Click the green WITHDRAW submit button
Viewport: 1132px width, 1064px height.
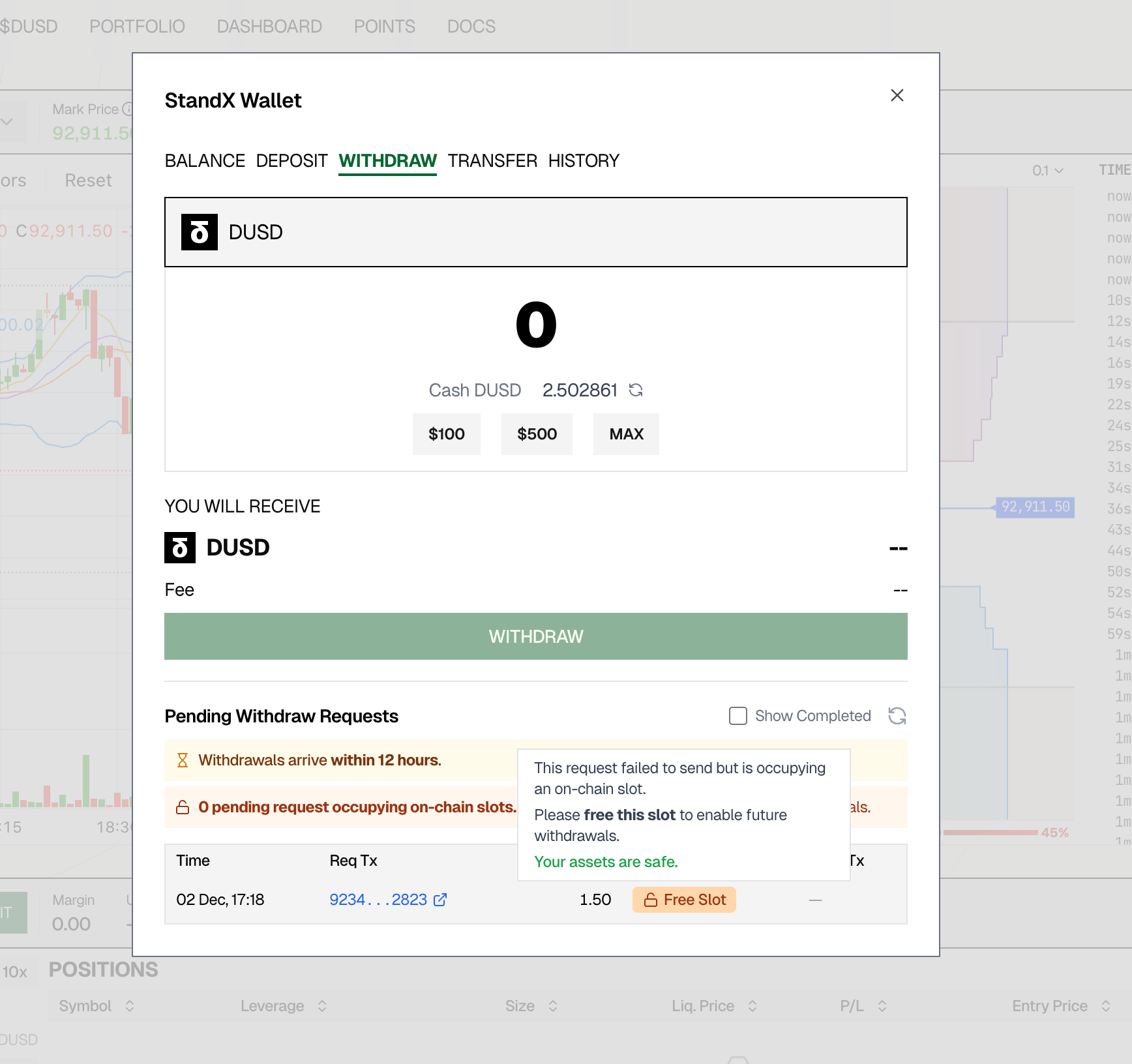click(535, 636)
